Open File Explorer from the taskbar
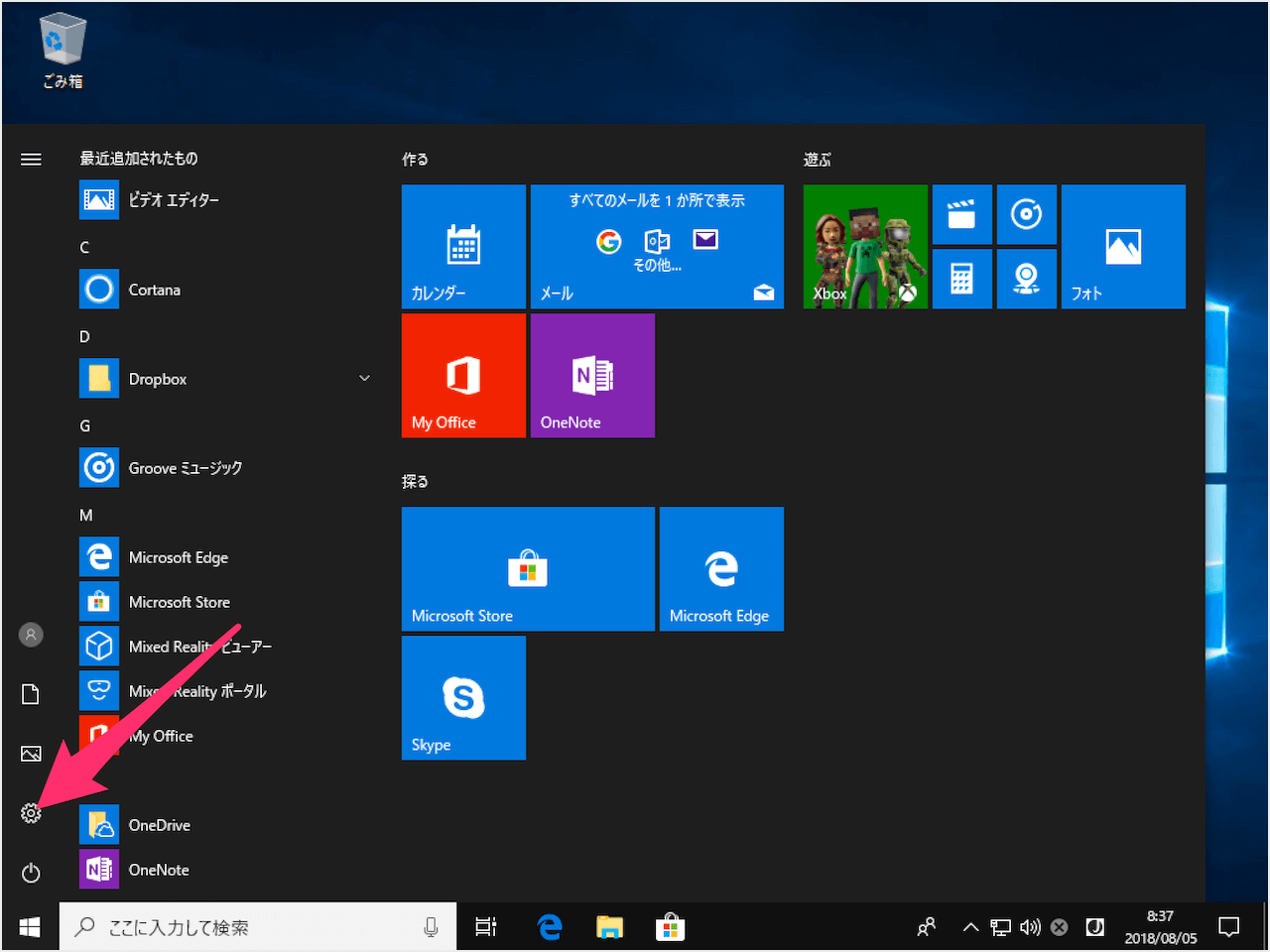 click(609, 927)
